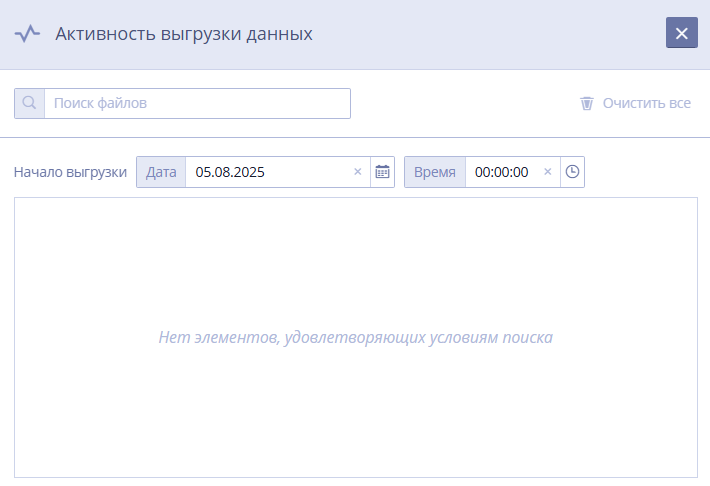710x486 pixels.
Task: Click "Нет элементов" empty list message
Action: (355, 337)
